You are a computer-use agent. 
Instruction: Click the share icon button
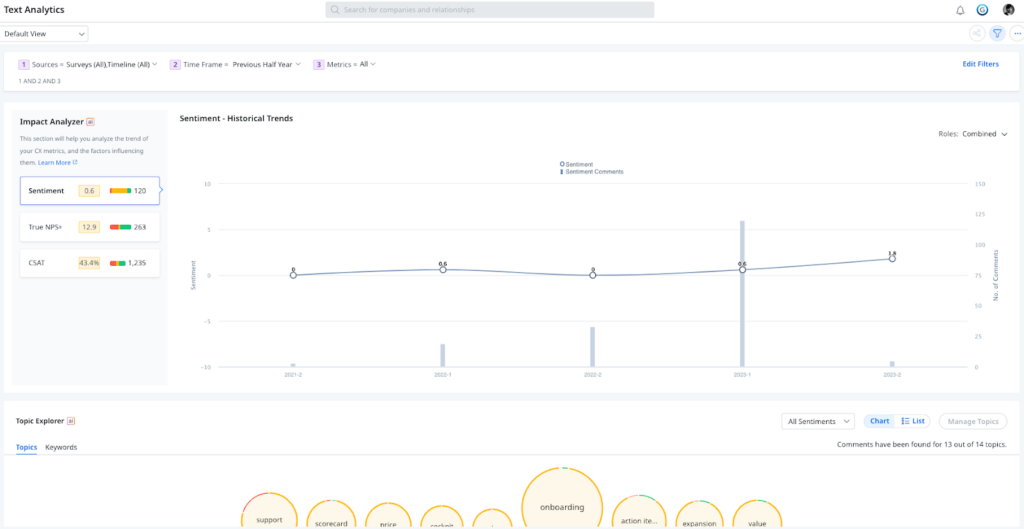pyautogui.click(x=977, y=33)
